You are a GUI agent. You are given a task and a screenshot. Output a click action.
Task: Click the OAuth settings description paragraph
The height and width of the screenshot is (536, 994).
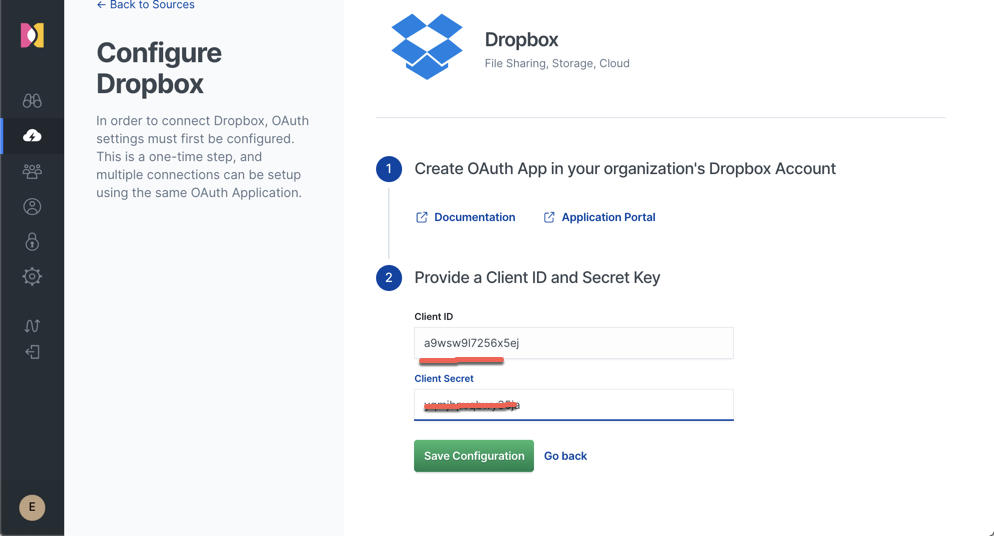(203, 156)
